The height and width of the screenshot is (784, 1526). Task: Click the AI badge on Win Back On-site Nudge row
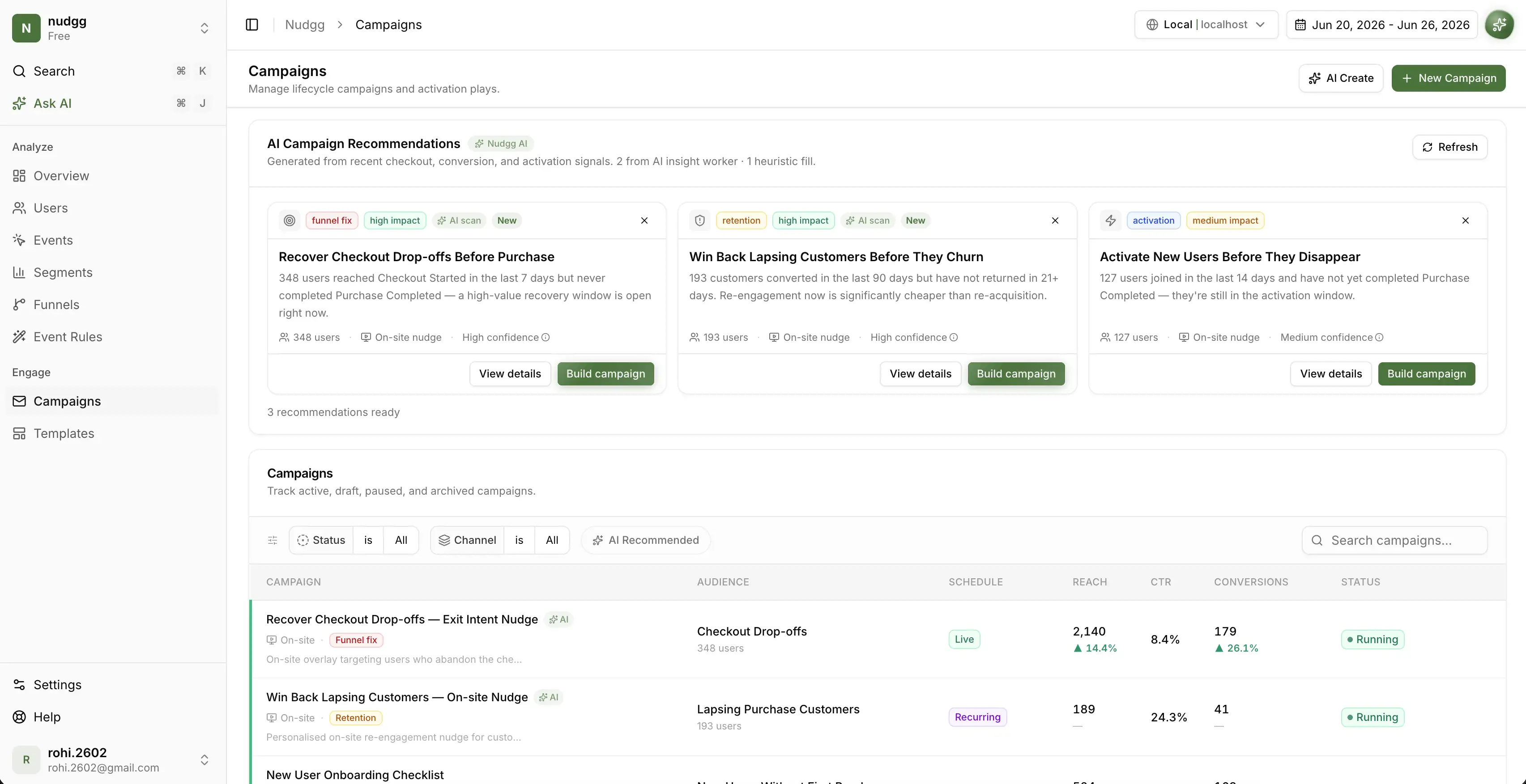pyautogui.click(x=548, y=698)
